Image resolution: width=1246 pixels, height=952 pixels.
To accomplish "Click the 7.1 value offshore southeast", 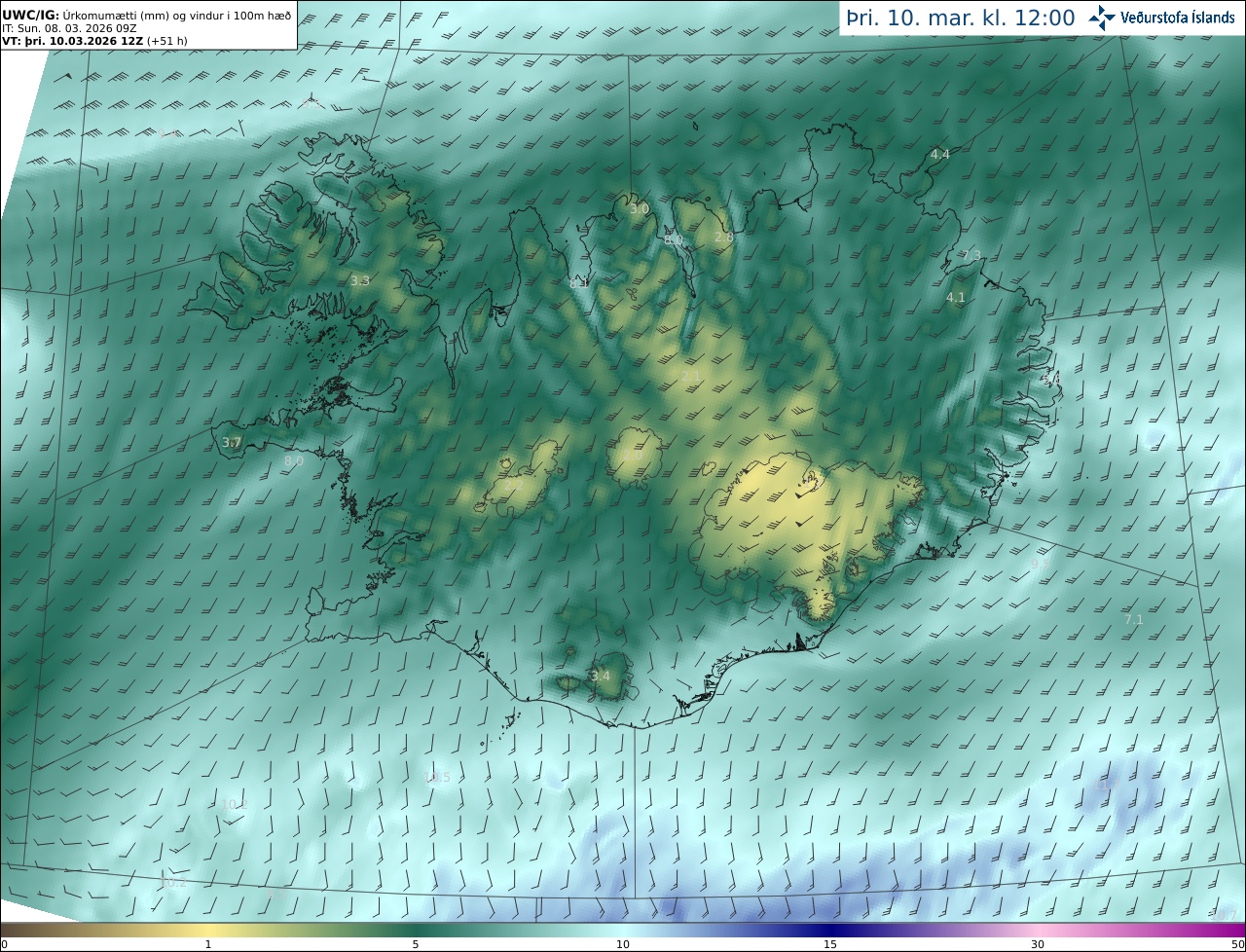I will (1134, 619).
